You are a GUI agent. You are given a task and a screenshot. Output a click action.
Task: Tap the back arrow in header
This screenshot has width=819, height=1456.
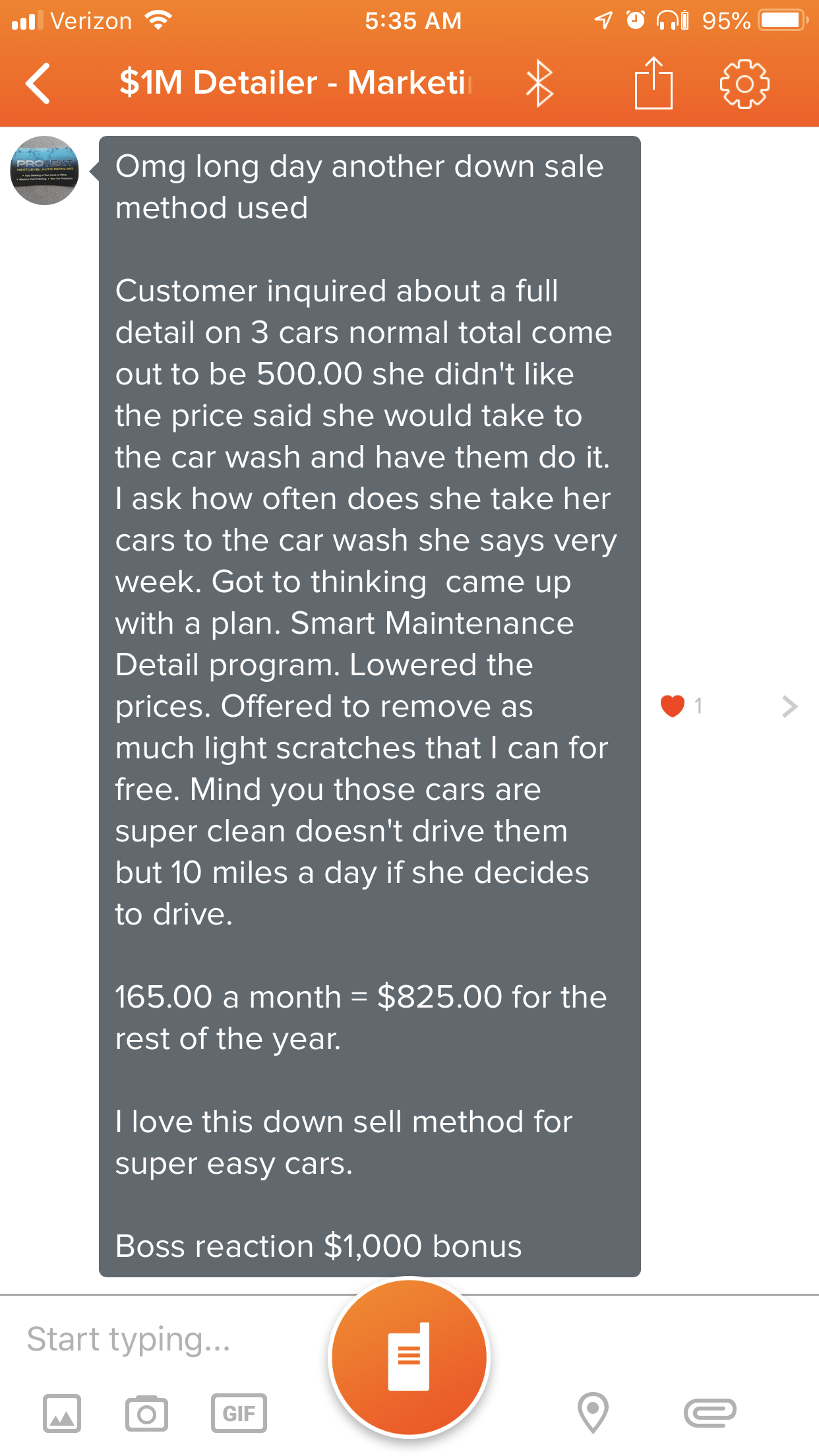click(x=38, y=83)
